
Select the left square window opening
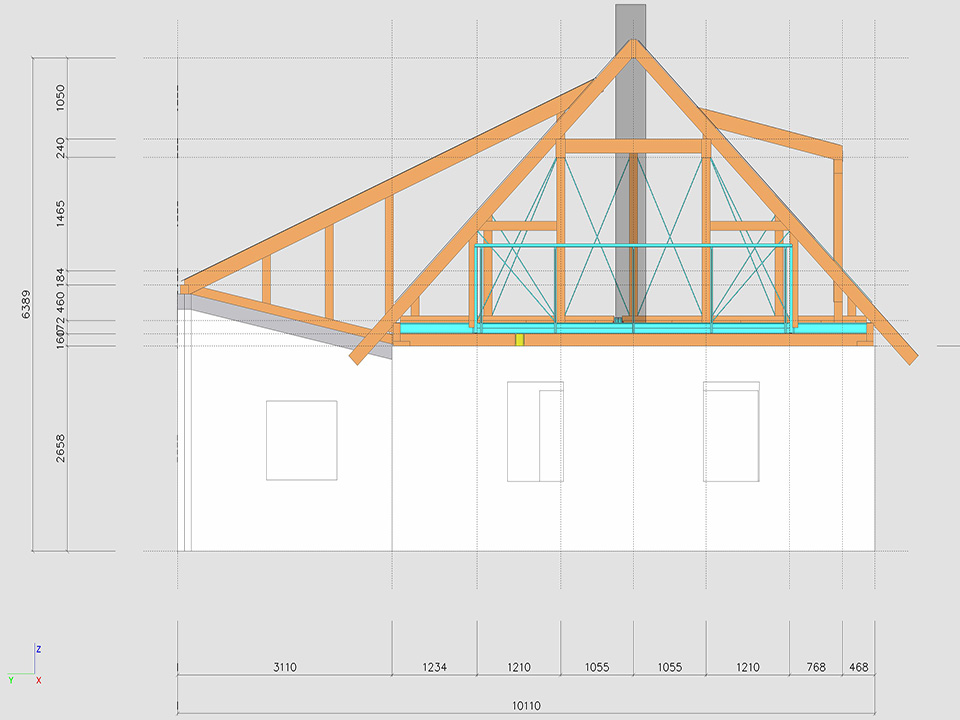(x=301, y=440)
